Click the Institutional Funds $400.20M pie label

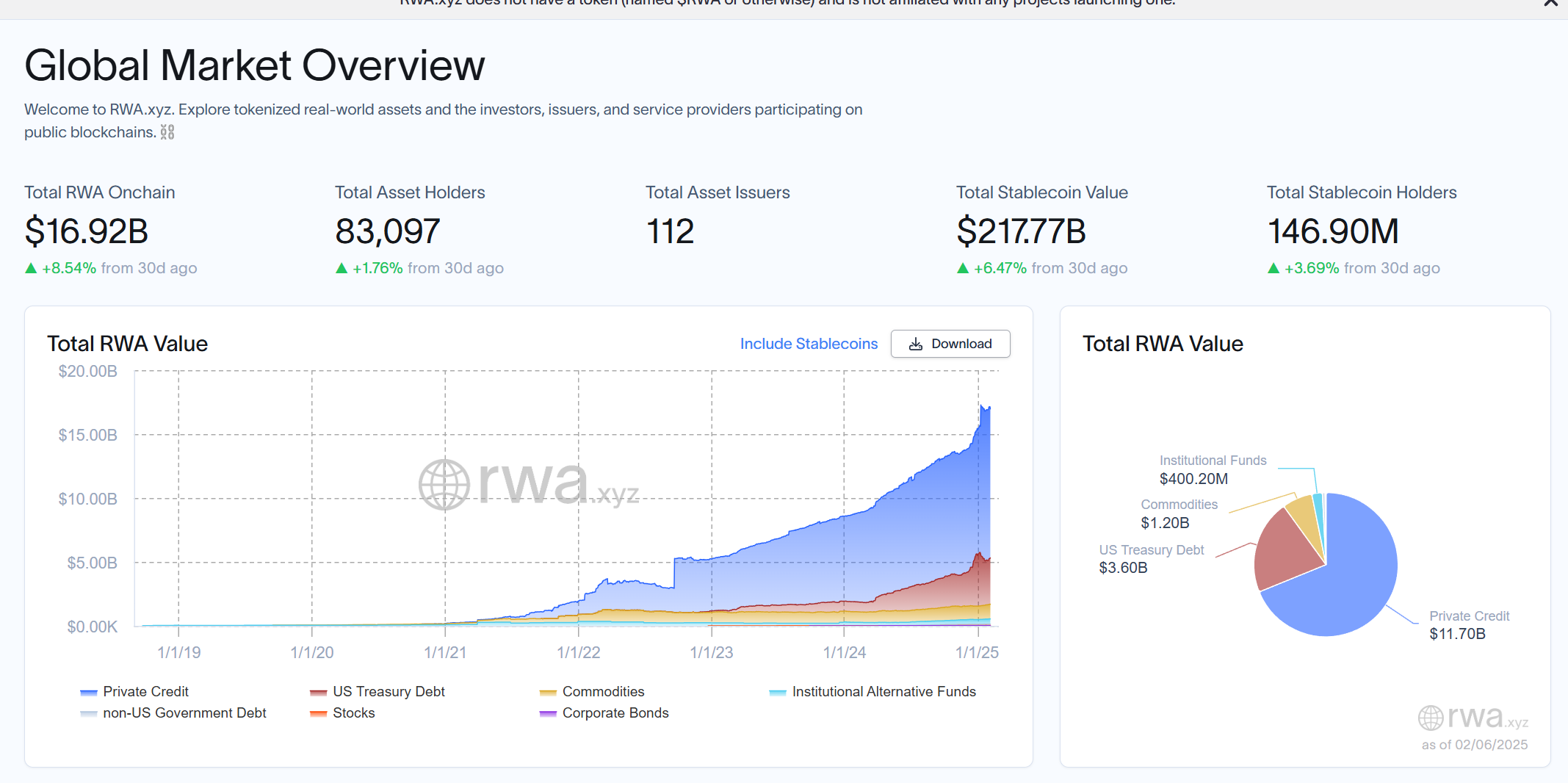coord(1213,469)
